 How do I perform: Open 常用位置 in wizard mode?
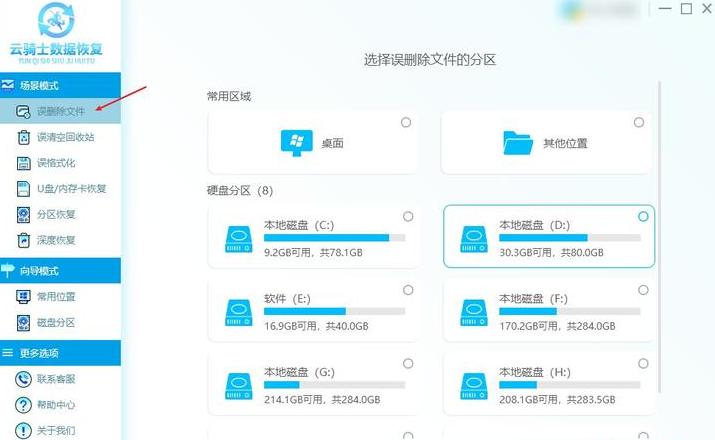(60, 297)
